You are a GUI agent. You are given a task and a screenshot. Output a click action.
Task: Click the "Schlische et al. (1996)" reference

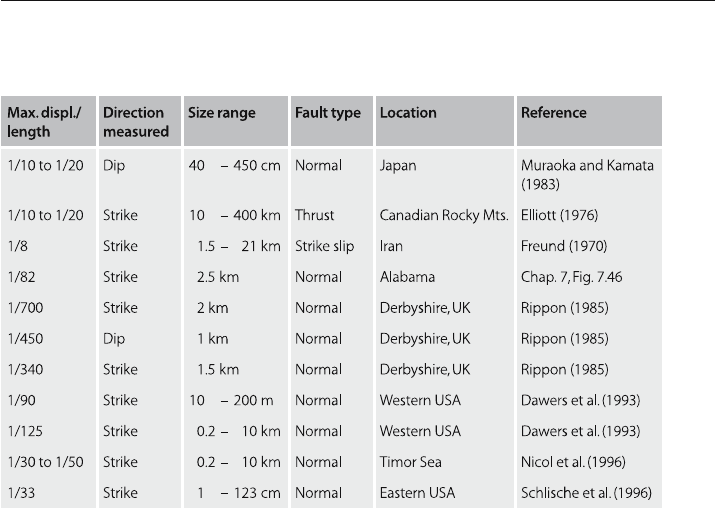click(x=586, y=493)
